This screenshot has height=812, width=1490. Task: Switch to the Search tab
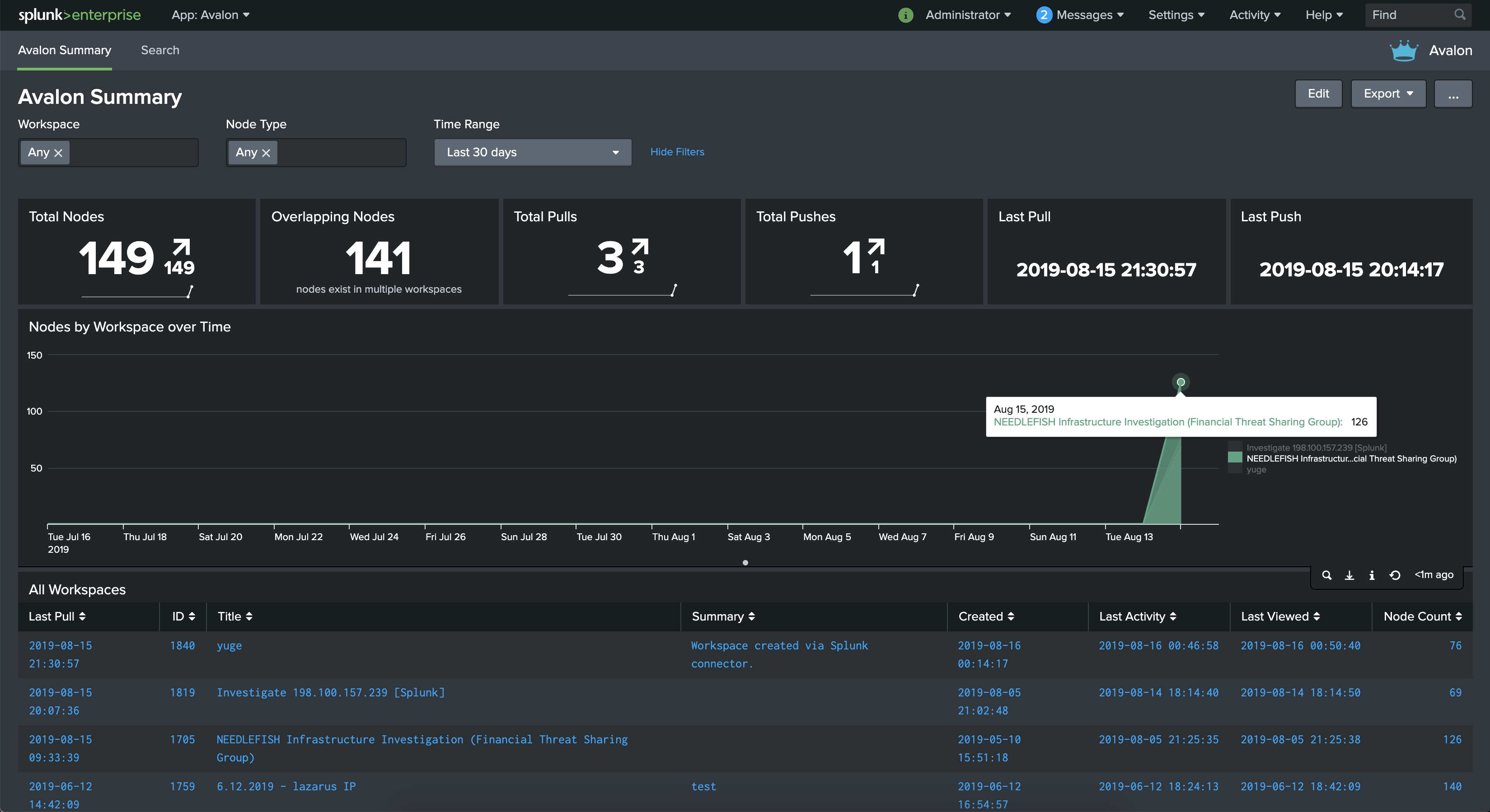(160, 50)
